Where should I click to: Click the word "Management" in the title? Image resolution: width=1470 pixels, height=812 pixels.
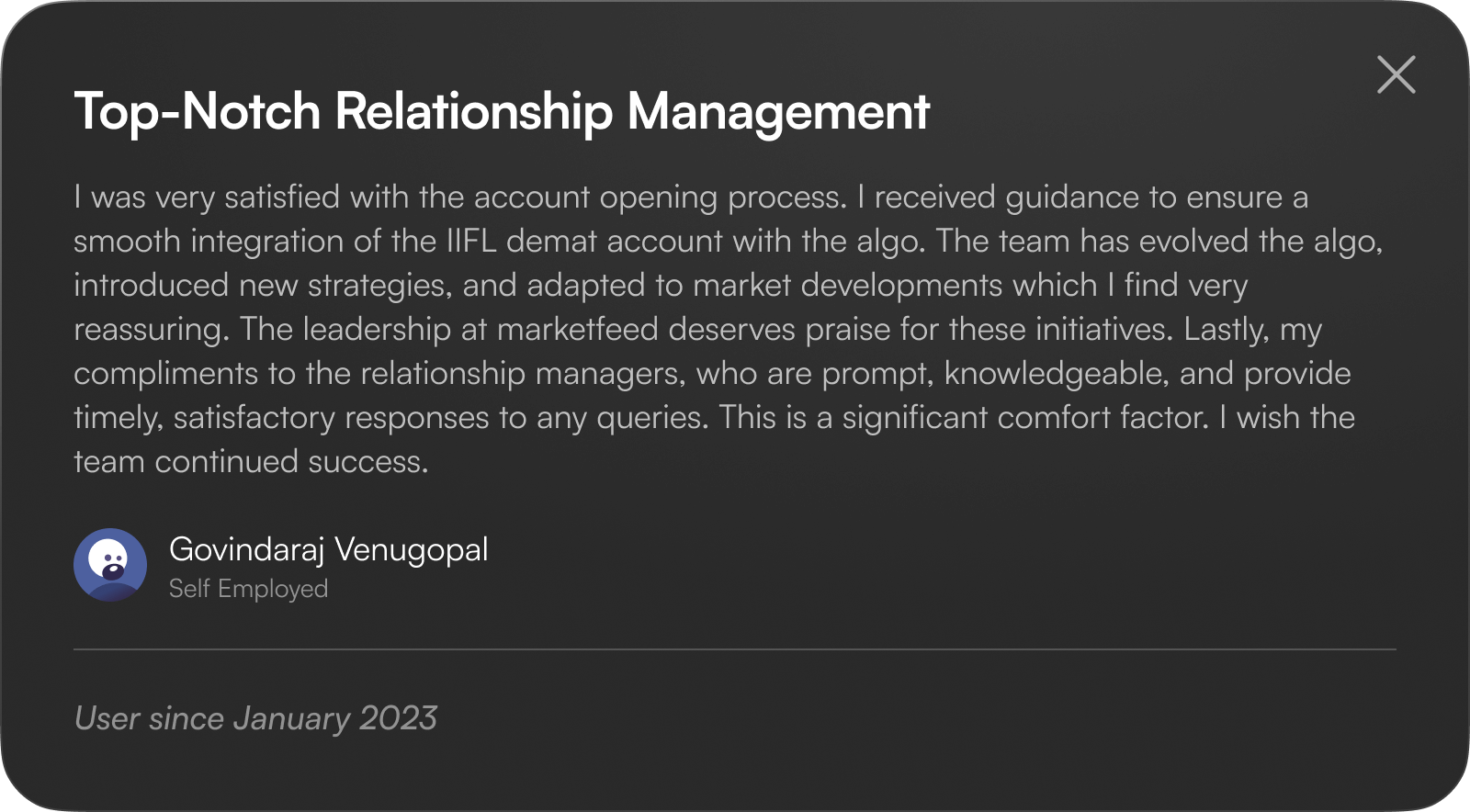pos(778,111)
